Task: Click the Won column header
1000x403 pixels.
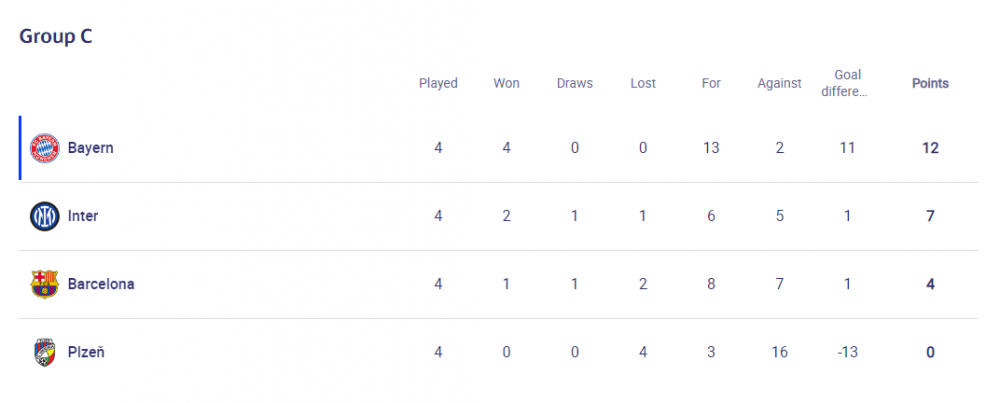Action: point(506,84)
